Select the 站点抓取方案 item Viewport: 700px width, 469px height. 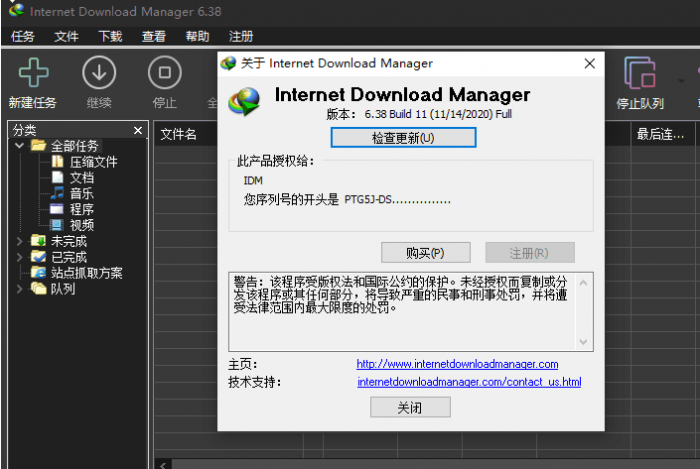(x=86, y=273)
